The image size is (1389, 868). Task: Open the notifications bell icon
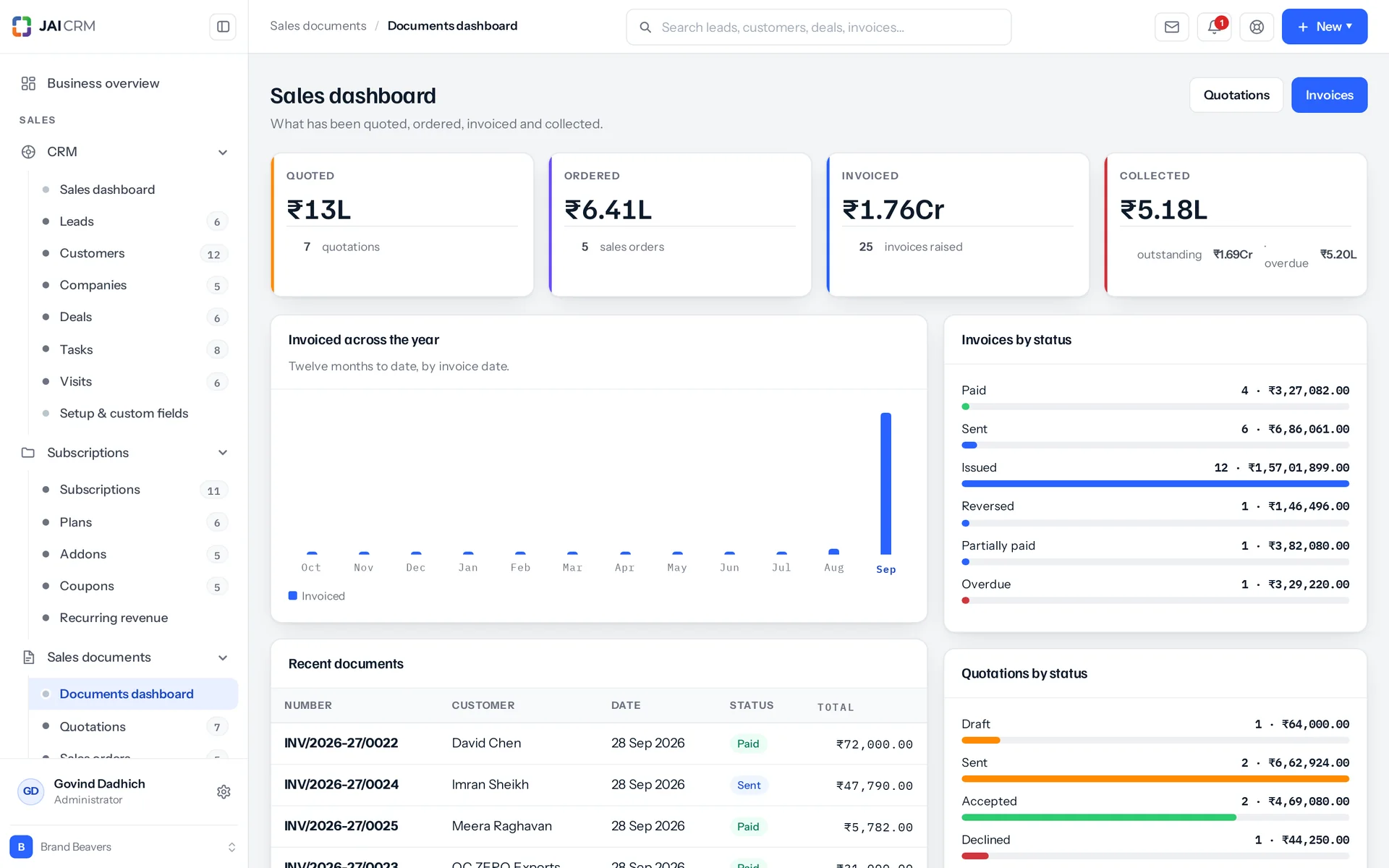pyautogui.click(x=1214, y=27)
